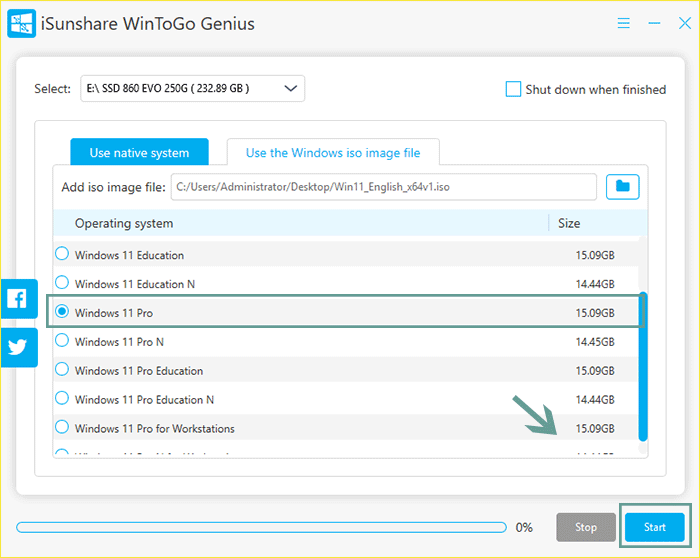This screenshot has width=700, height=558.
Task: Switch to Use the Windows iso image file tab
Action: [x=333, y=152]
